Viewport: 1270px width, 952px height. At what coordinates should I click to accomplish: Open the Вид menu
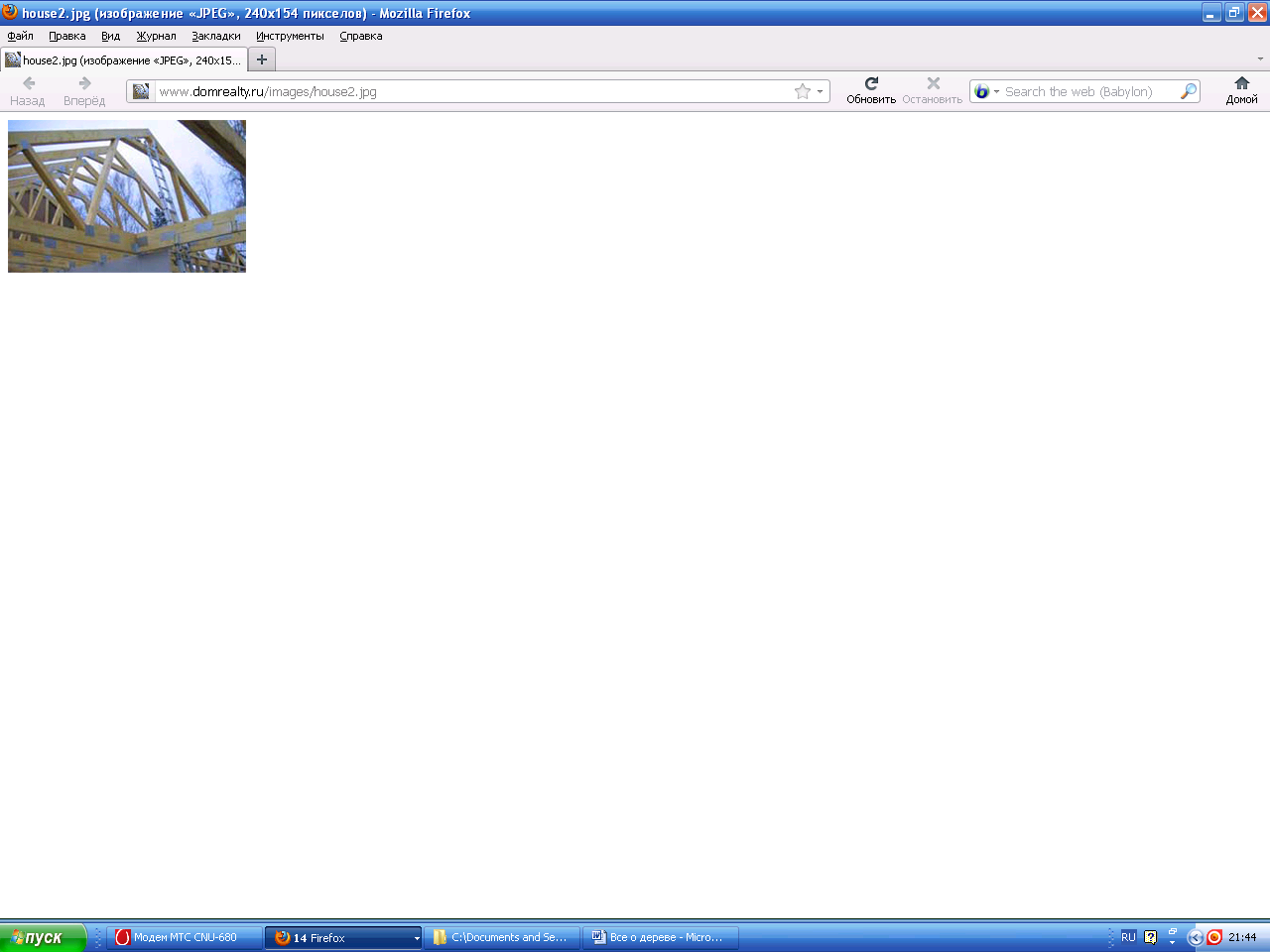pos(110,36)
